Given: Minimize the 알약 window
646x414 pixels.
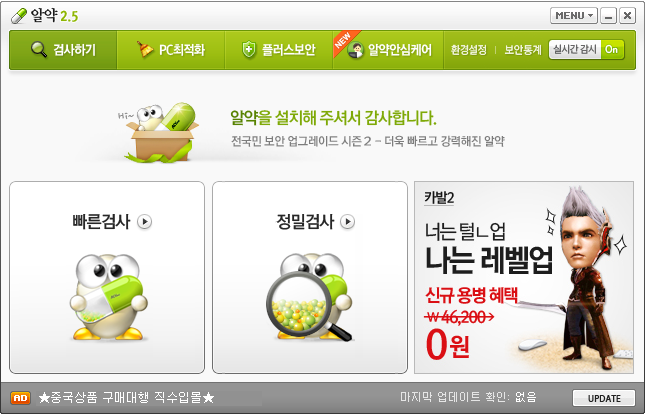Looking at the screenshot, I should coord(608,16).
